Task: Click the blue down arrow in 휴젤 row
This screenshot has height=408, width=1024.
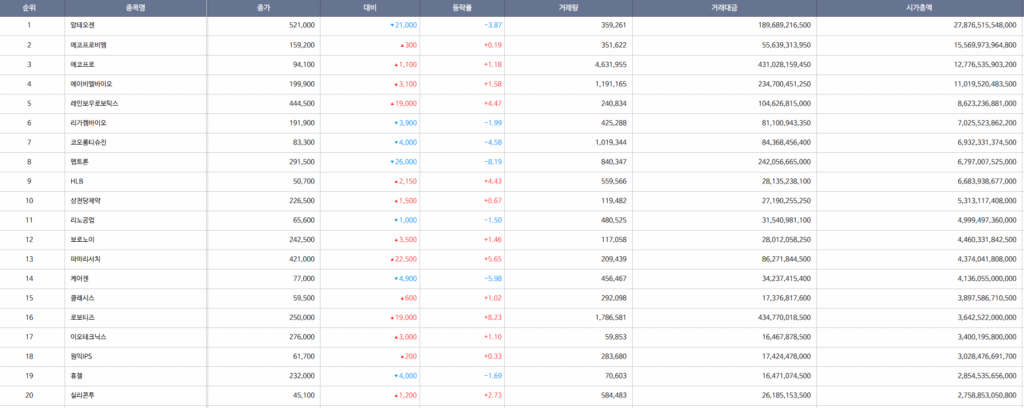Action: tap(396, 375)
